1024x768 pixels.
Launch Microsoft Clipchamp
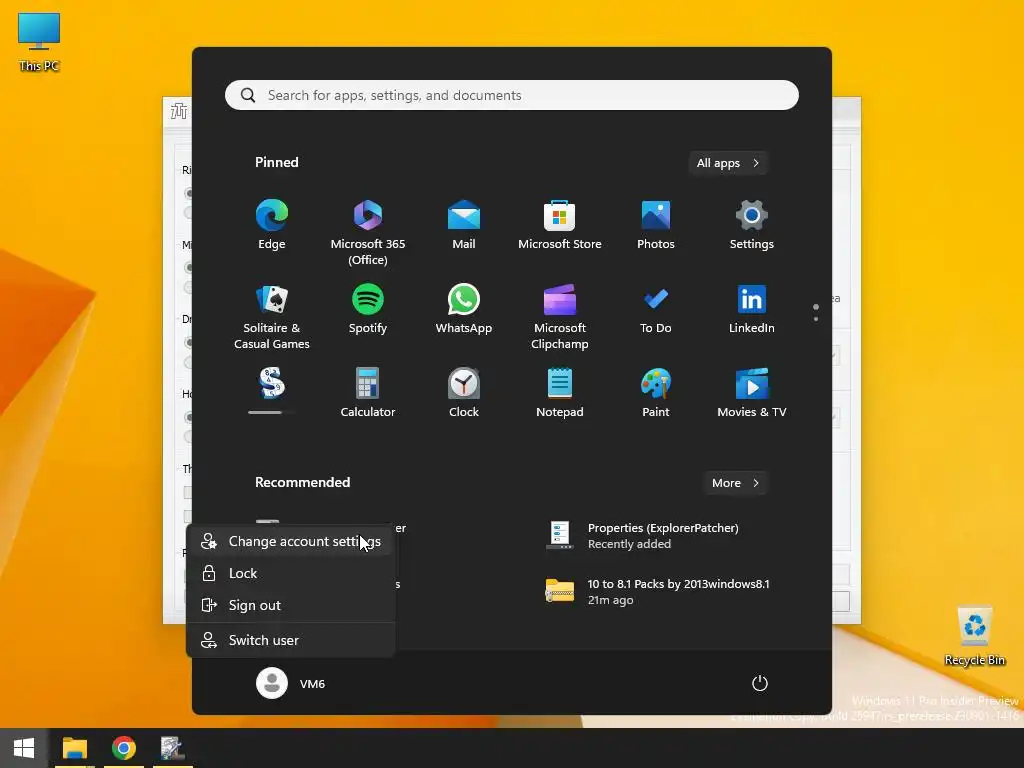(560, 317)
